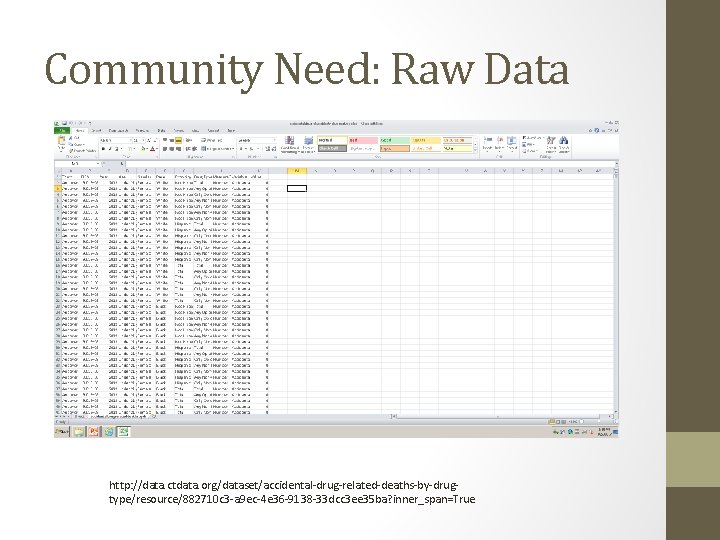The width and height of the screenshot is (720, 540).
Task: Toggle Center horizontal alignment
Action: pyautogui.click(x=171, y=149)
